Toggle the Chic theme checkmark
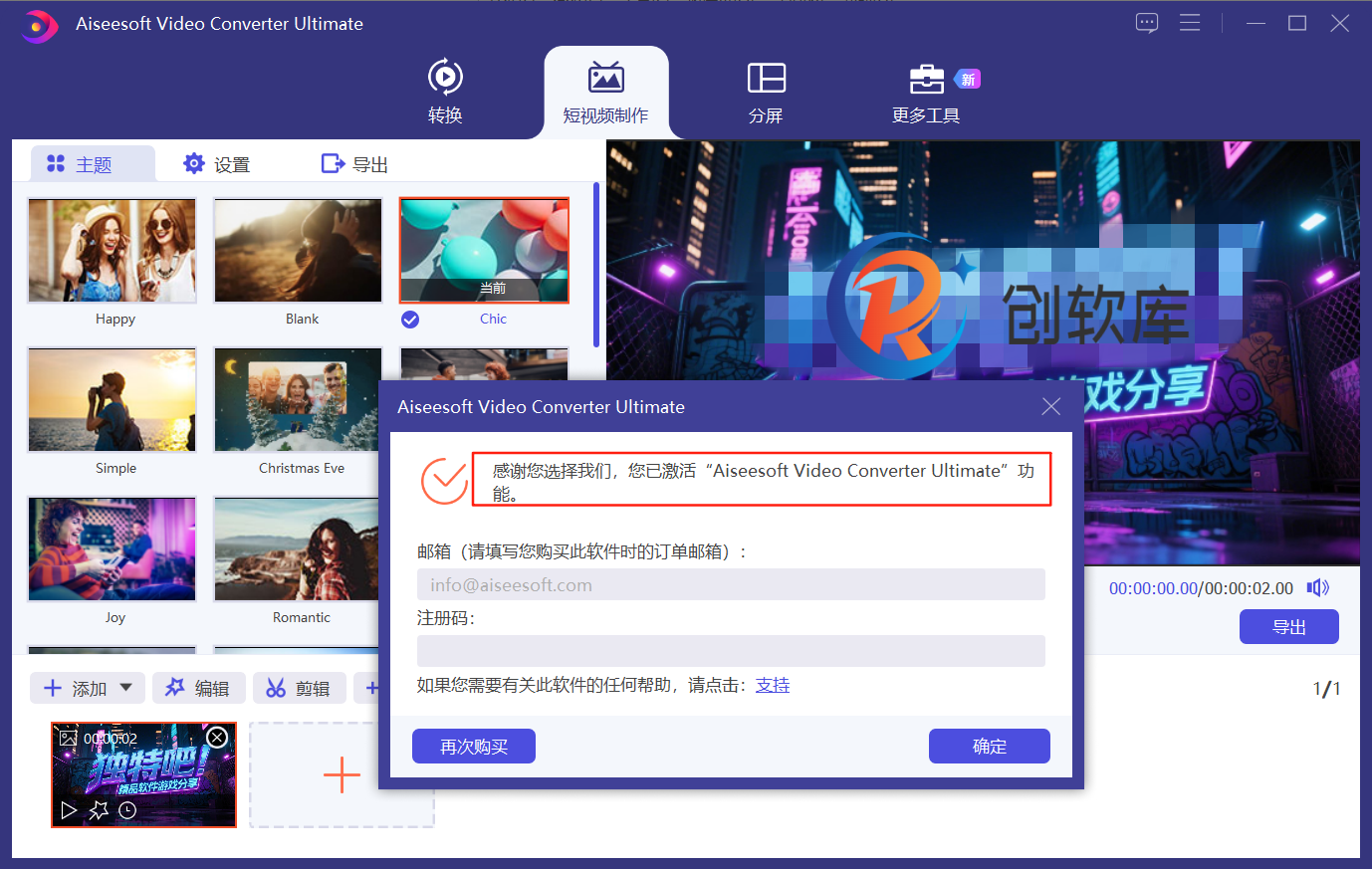Screen dimensions: 1372x869 click(x=410, y=320)
